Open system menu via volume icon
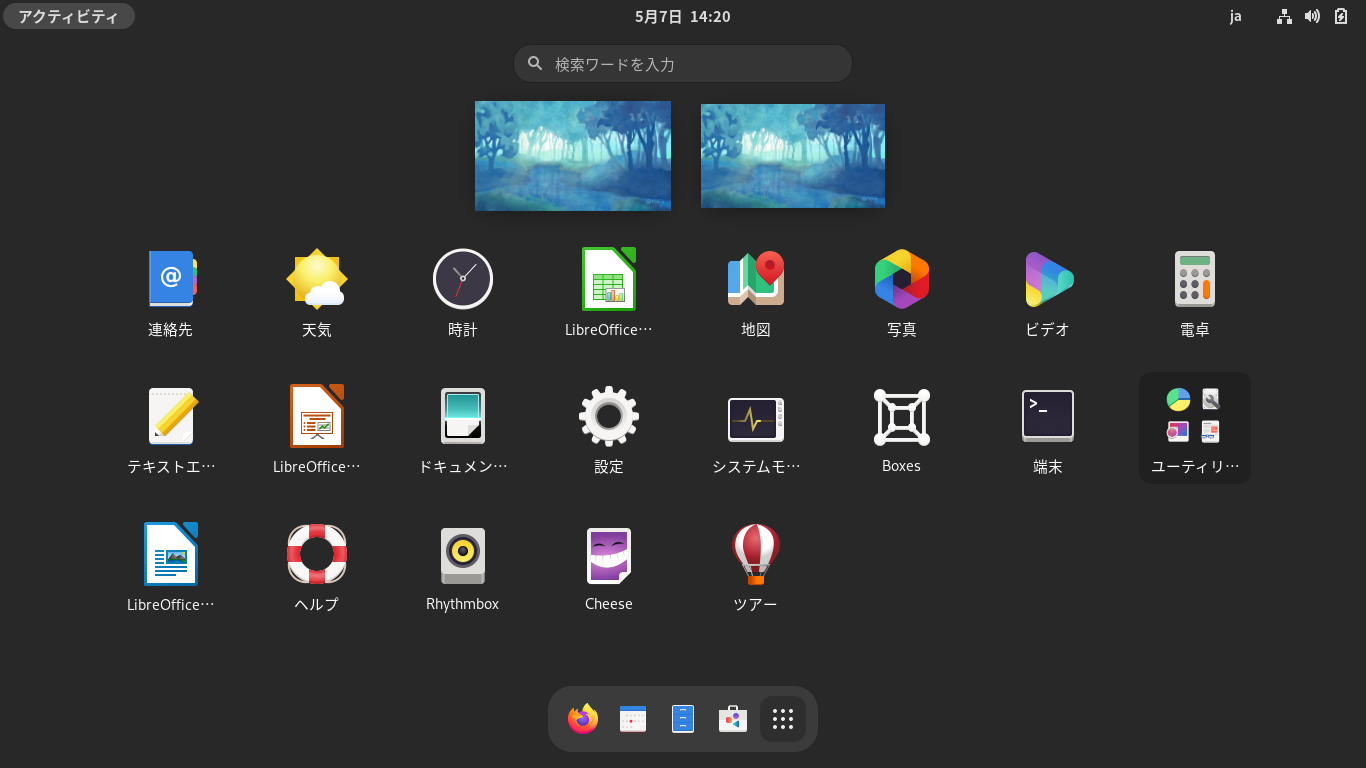 1312,16
